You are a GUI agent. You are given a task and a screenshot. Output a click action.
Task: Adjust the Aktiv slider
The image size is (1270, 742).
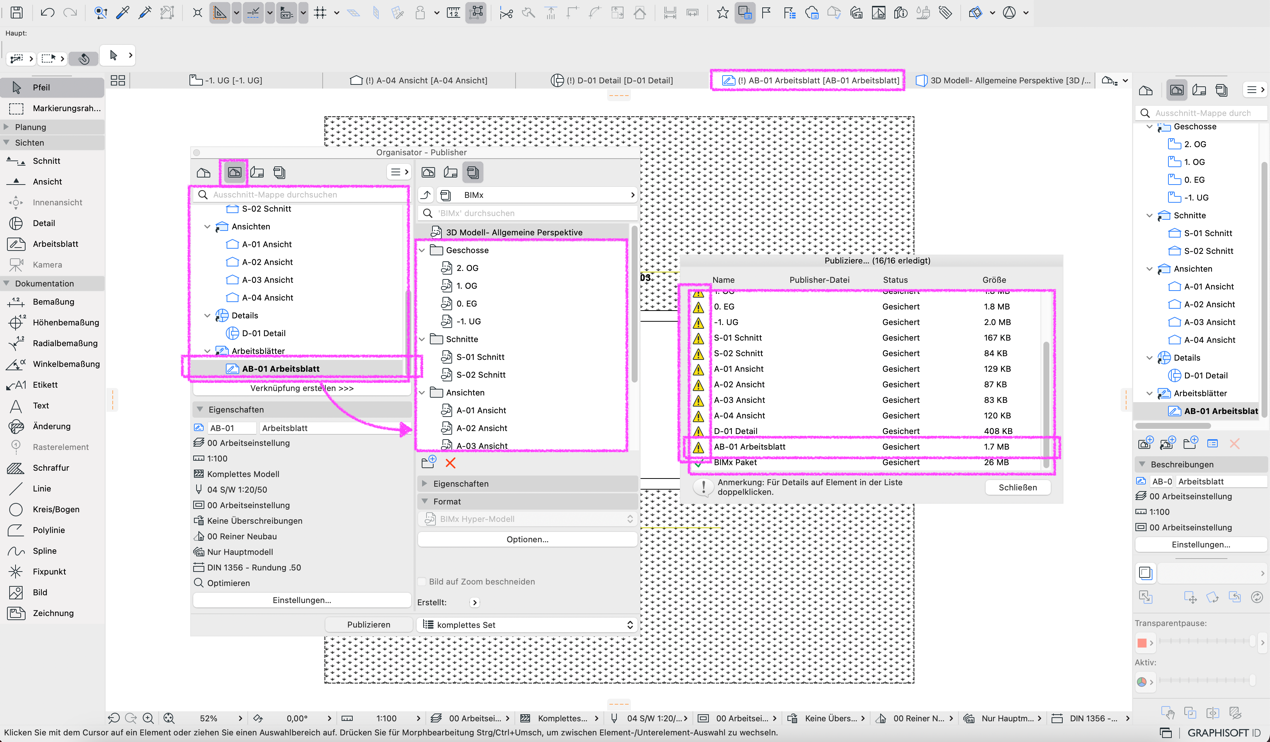tap(1209, 681)
